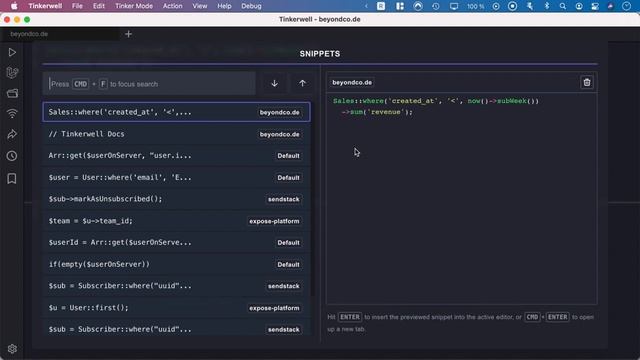Delete snippet with trash icon
640x360 pixels.
(587, 82)
